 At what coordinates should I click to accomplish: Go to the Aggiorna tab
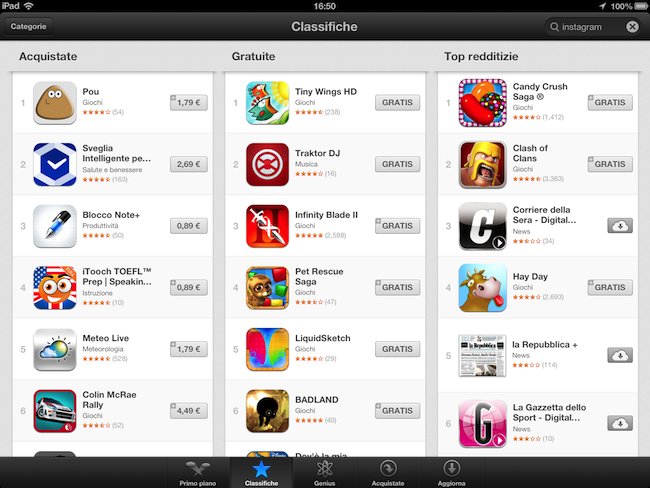(451, 473)
